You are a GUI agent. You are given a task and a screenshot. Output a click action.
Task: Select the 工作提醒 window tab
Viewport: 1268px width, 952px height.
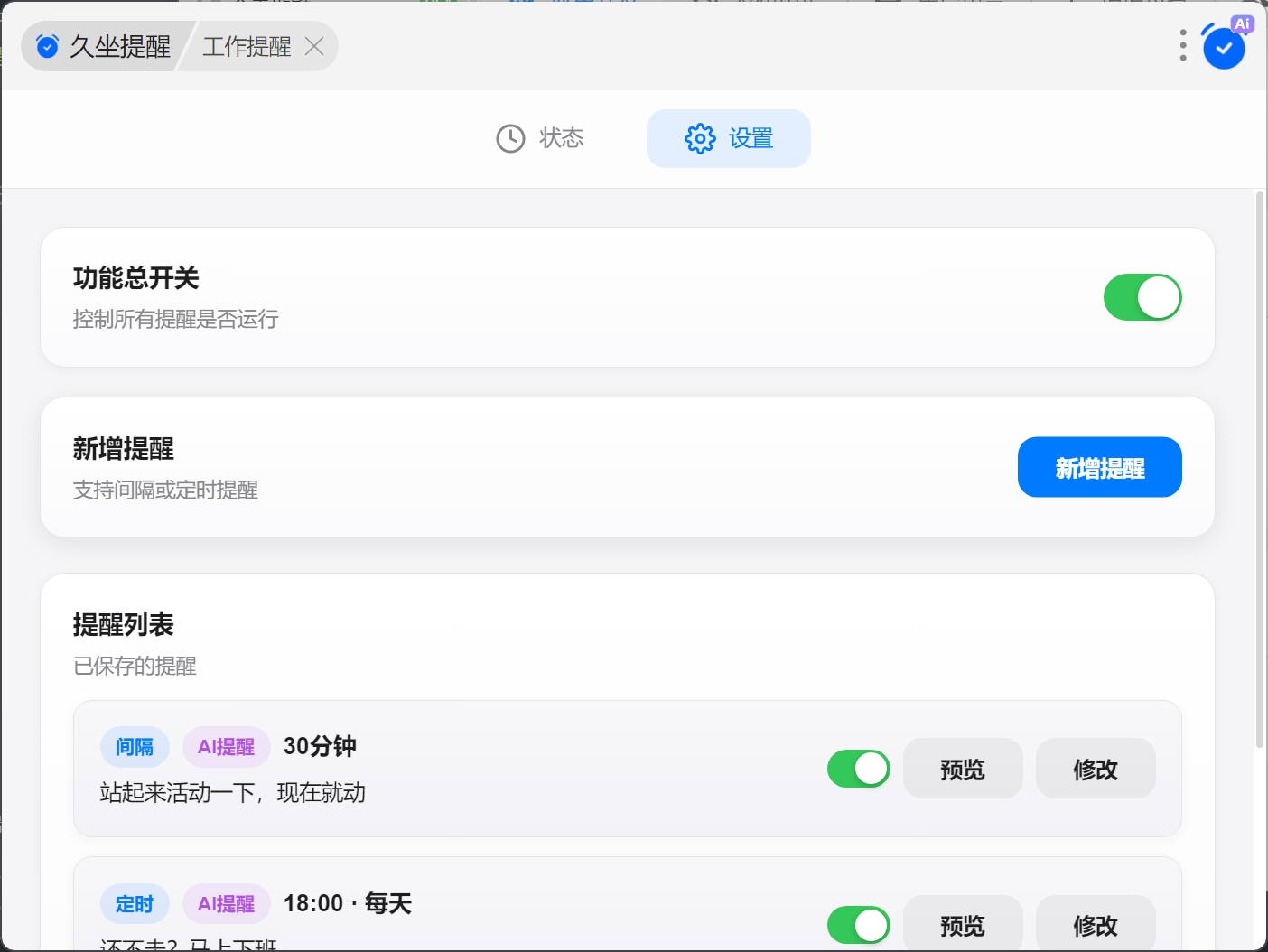point(247,46)
